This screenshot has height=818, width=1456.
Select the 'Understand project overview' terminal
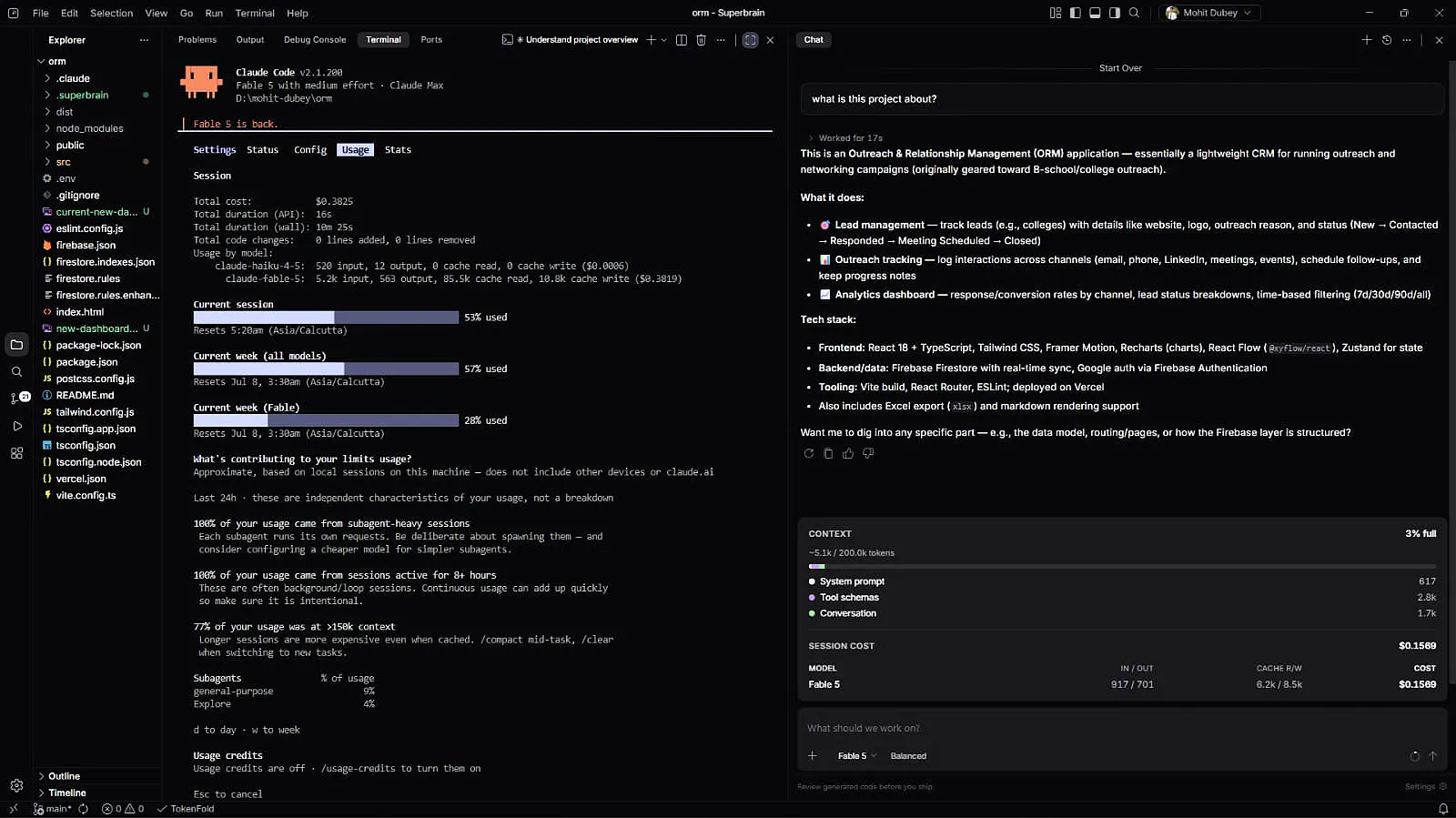(x=571, y=40)
